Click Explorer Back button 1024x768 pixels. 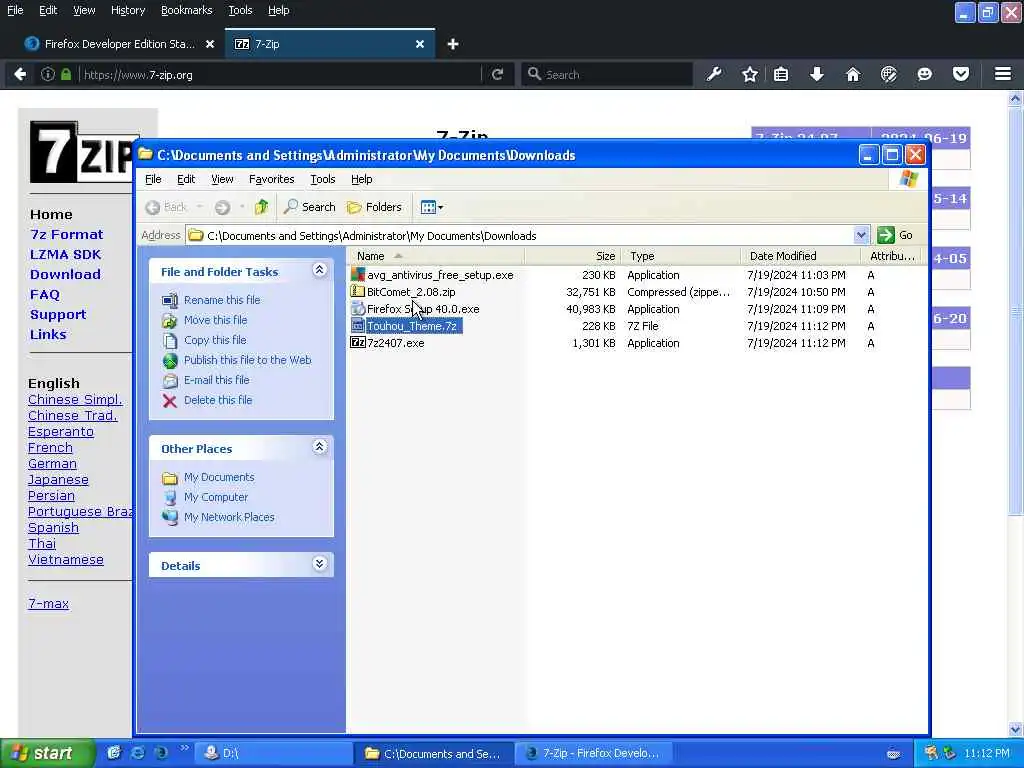click(167, 207)
